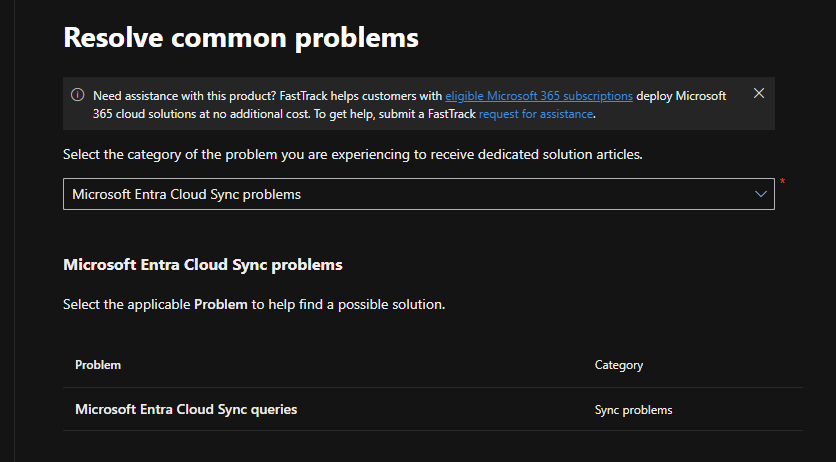Image resolution: width=836 pixels, height=462 pixels.
Task: Click the 'to help find a possible solution' text
Action: click(x=348, y=304)
